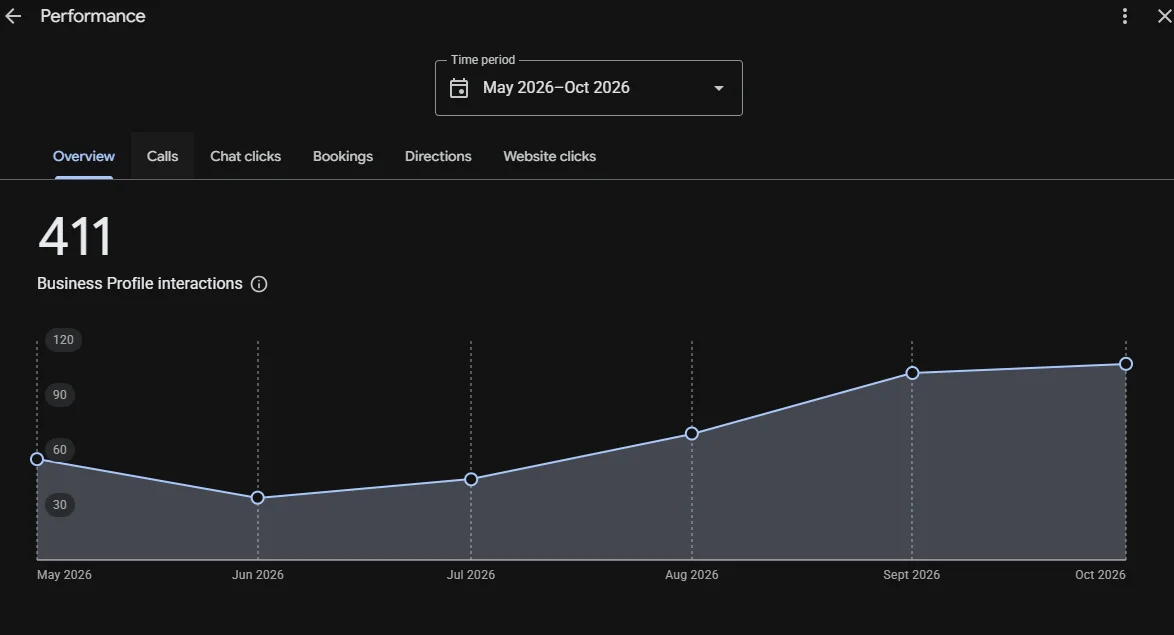Screen dimensions: 1174x635
Task: Select the Sept 2026 data point
Action: pyautogui.click(x=912, y=373)
